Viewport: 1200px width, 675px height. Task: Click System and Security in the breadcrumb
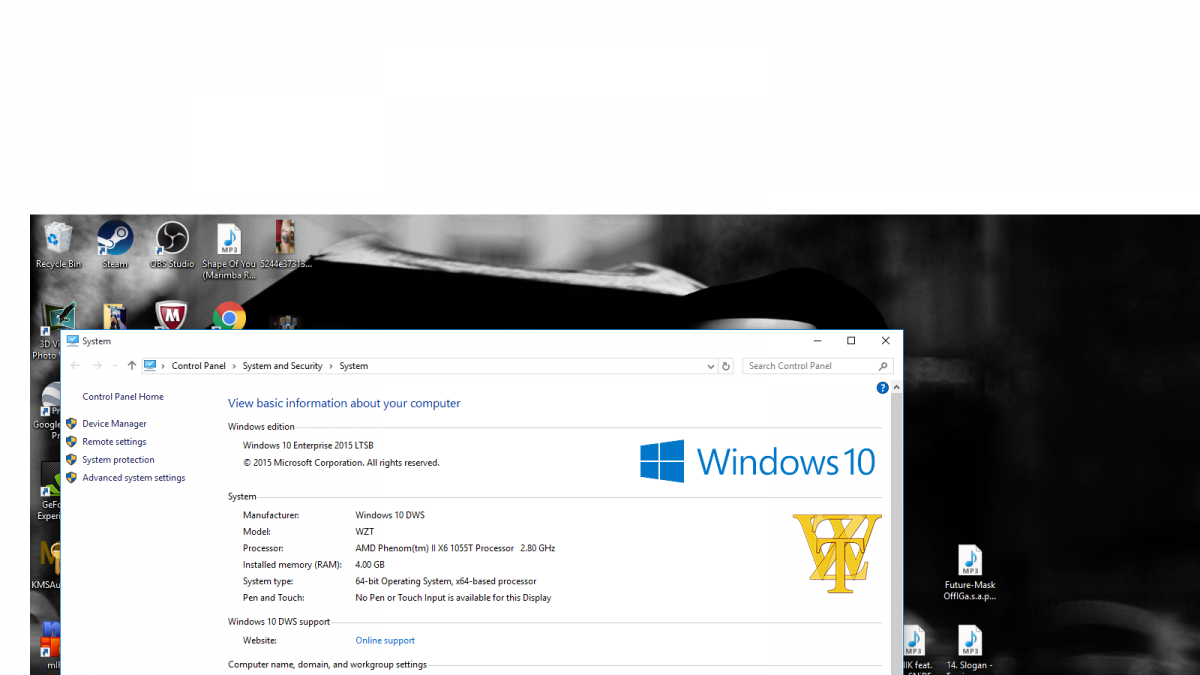tap(283, 366)
